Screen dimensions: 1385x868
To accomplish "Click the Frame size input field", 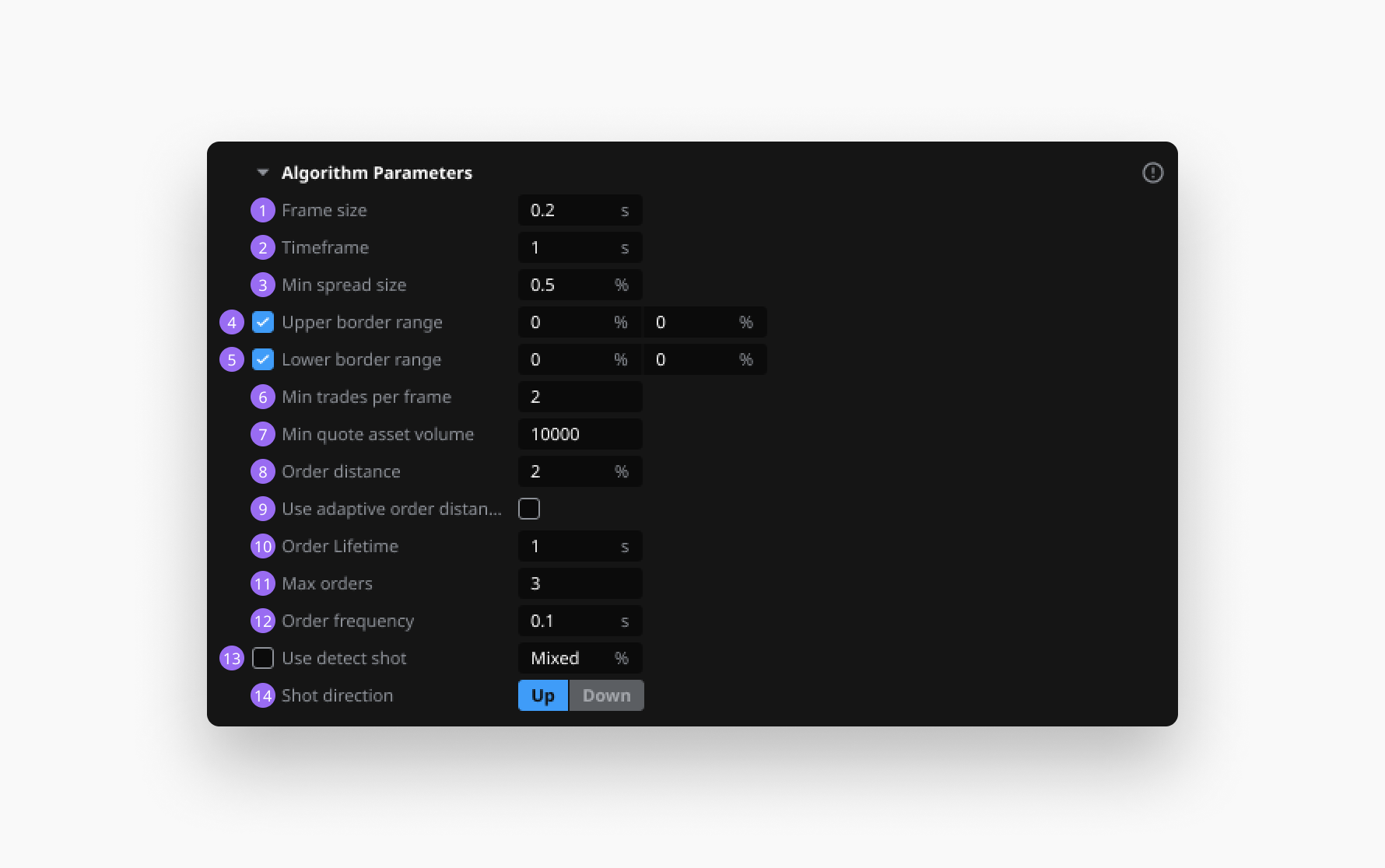I will pos(570,210).
